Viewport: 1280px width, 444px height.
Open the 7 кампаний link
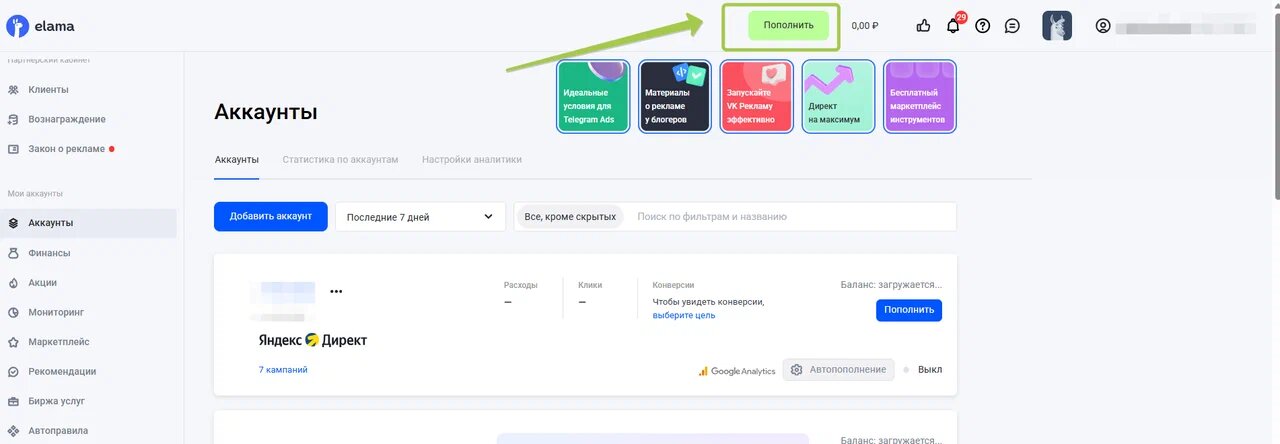click(283, 370)
